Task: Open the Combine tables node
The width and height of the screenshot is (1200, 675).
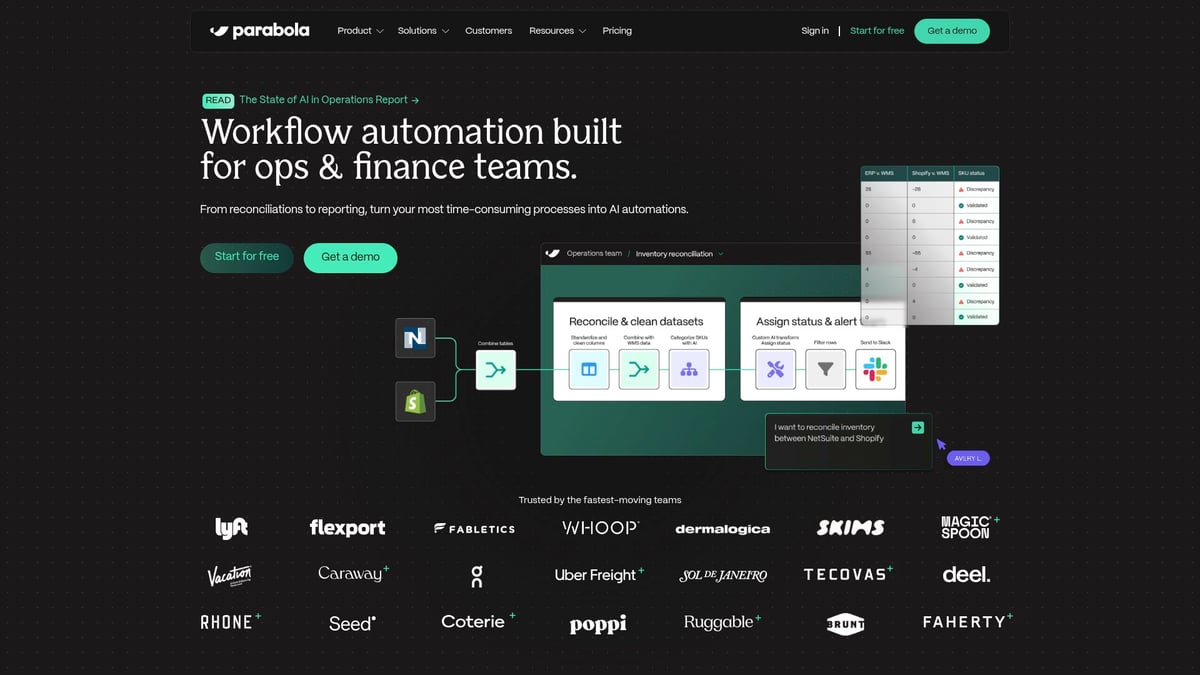Action: [x=495, y=369]
